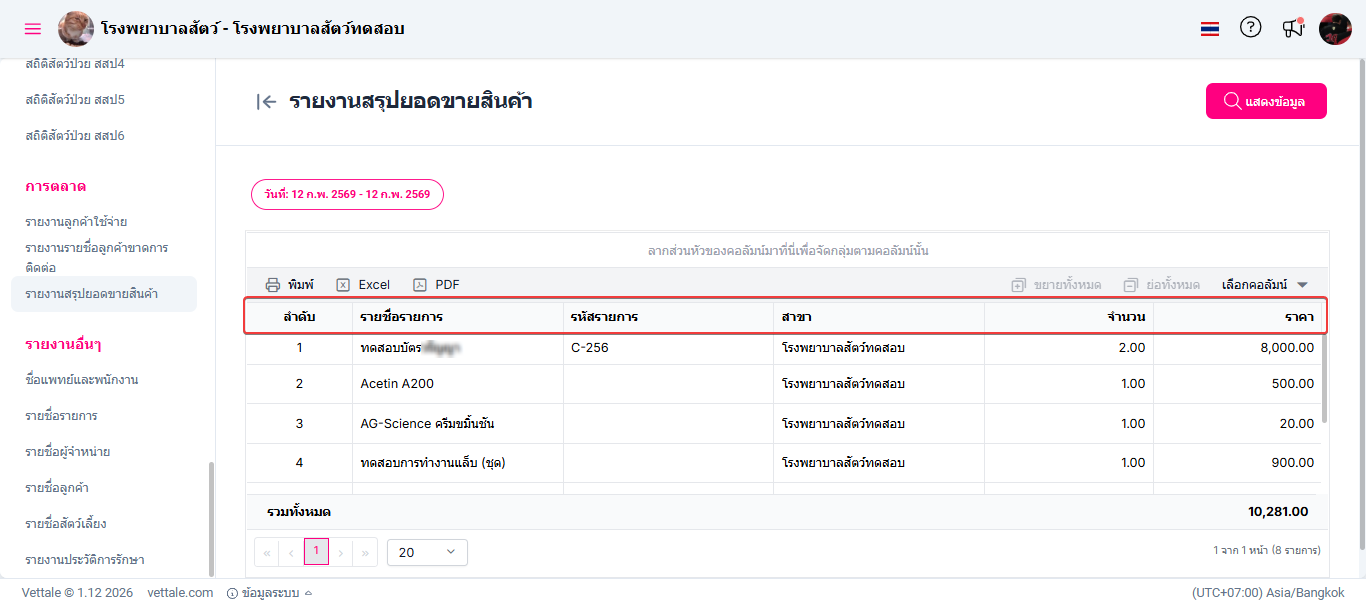Viewport: 1366px width, 607px height.
Task: Click the table's vertical scrollbar
Action: tap(1325, 379)
